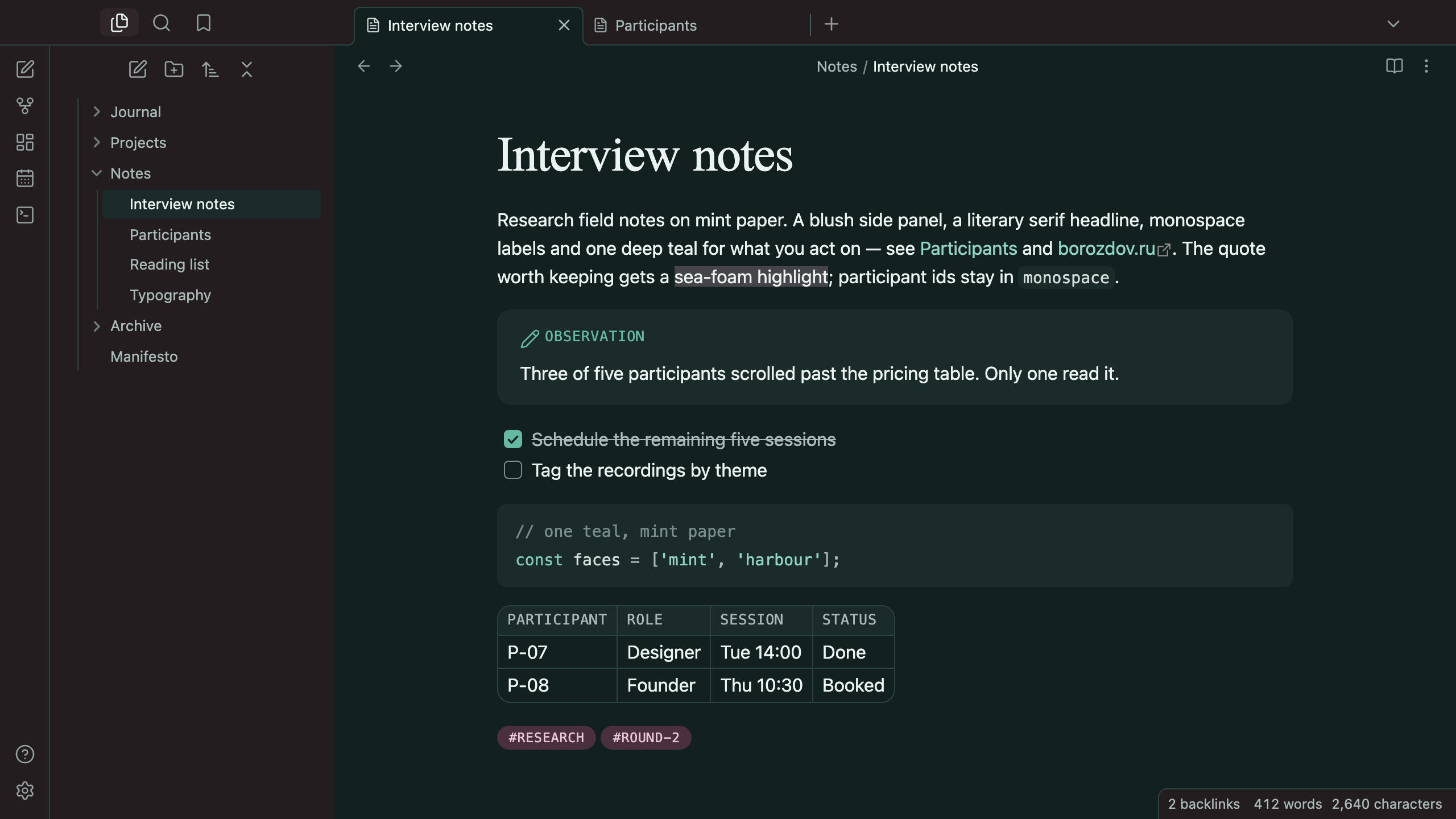
Task: Click the #RESEARCH tag
Action: (546, 738)
